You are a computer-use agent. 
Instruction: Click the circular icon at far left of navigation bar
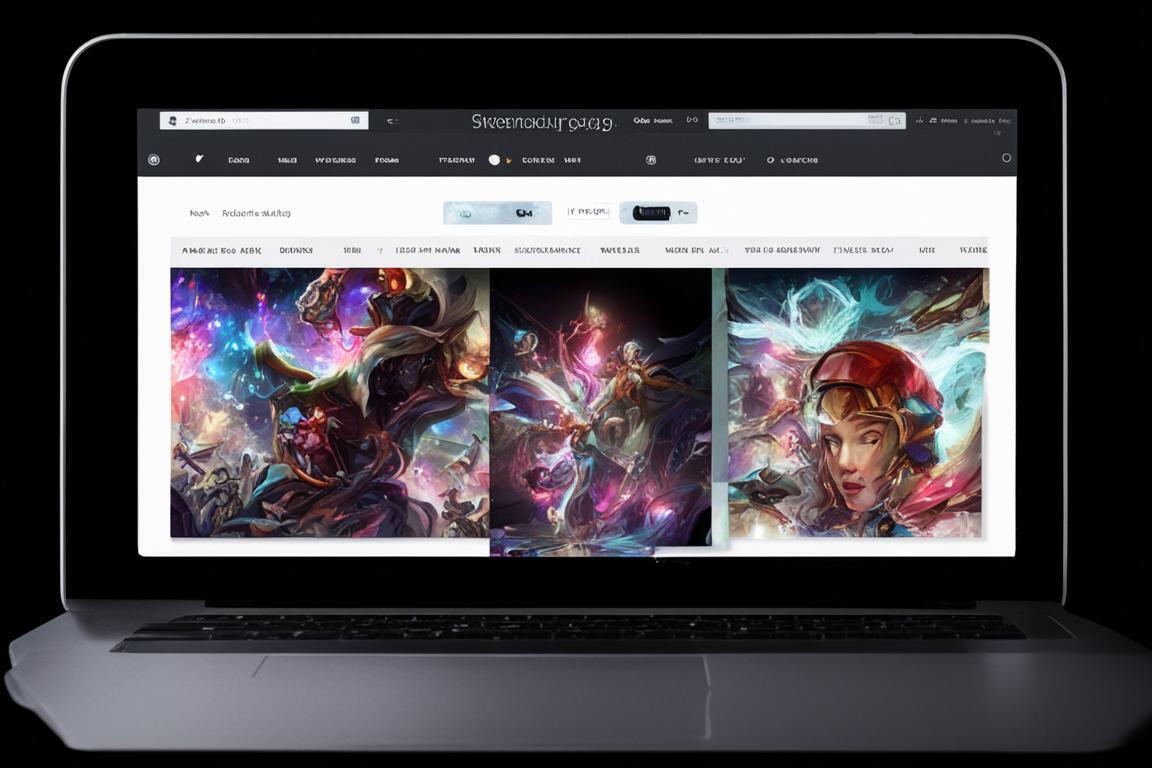(153, 160)
